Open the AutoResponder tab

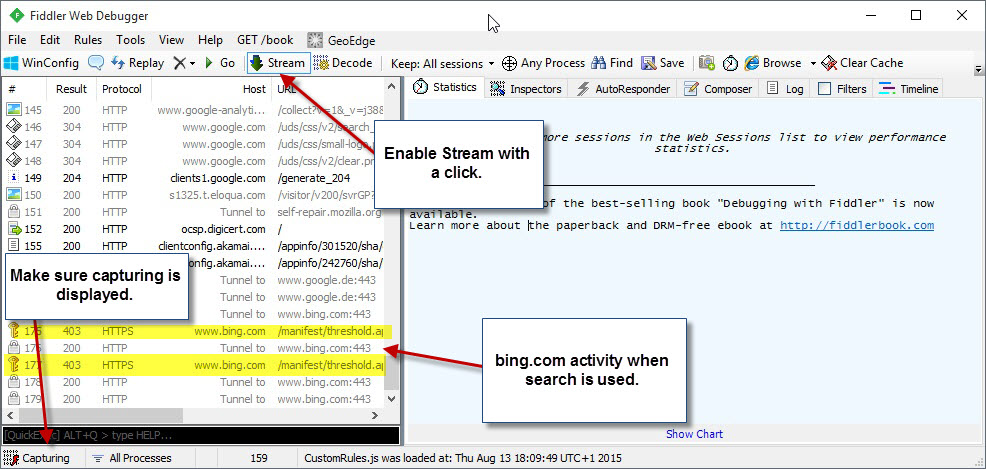pyautogui.click(x=623, y=89)
